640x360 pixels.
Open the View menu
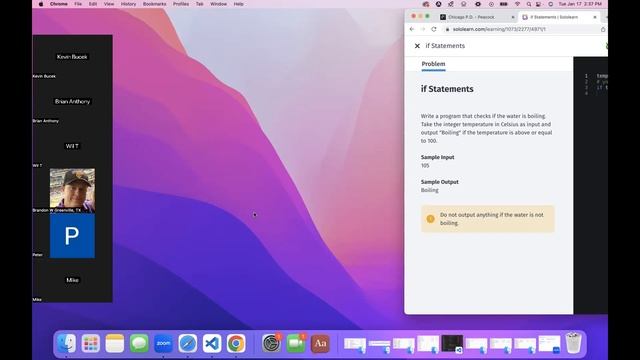click(x=109, y=4)
